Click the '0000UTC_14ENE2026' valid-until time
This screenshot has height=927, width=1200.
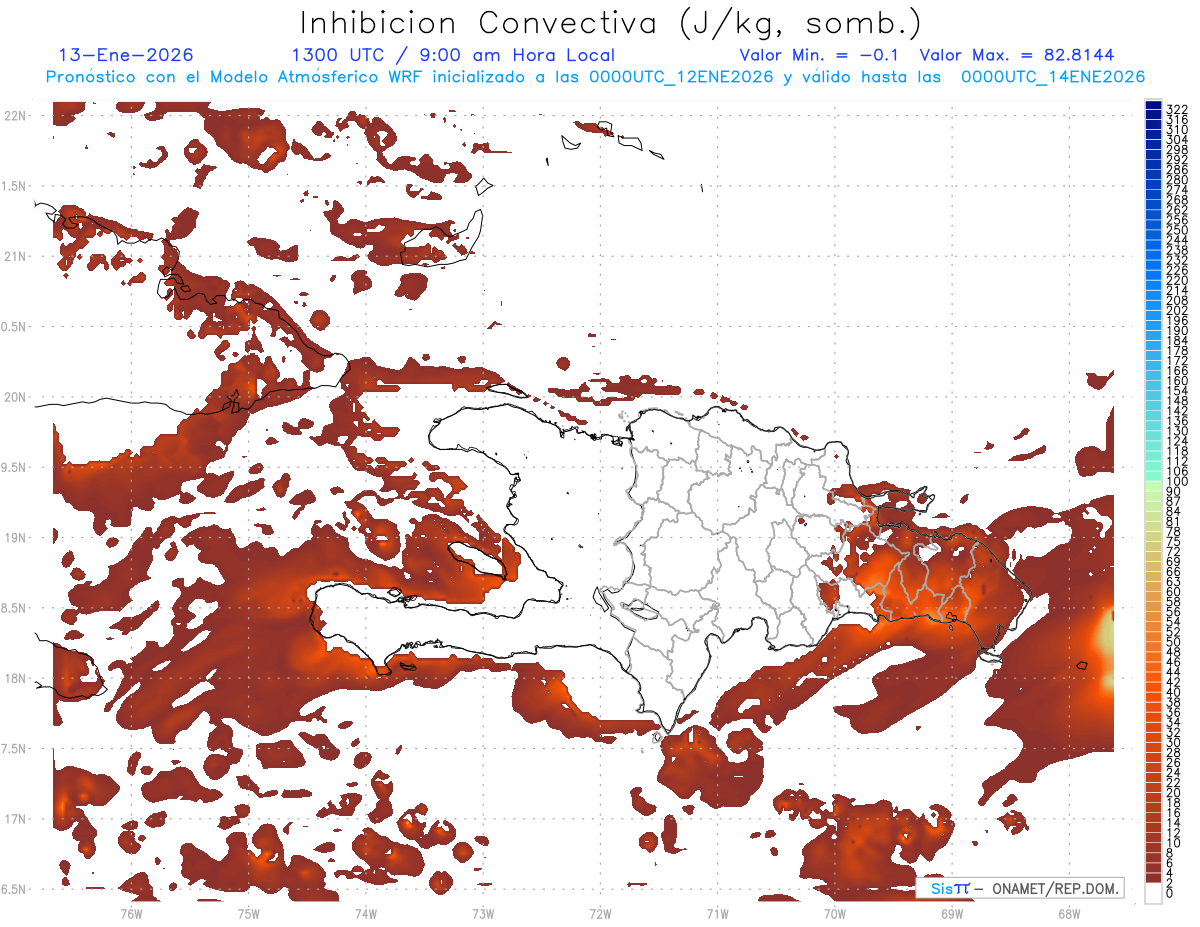1053,77
